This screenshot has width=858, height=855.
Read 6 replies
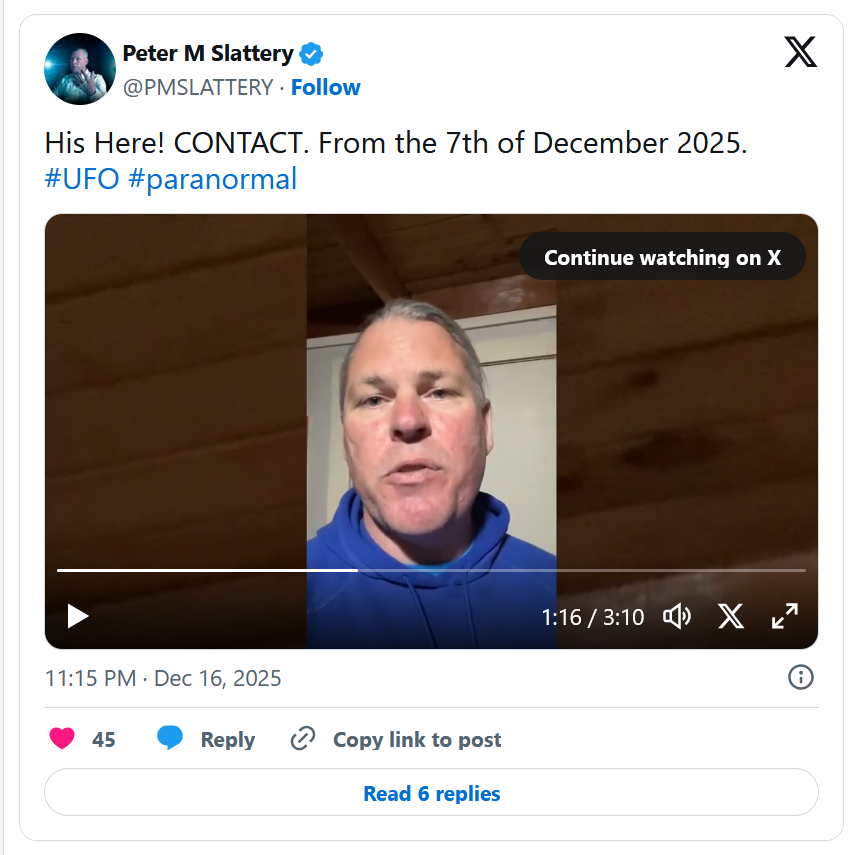pos(431,794)
